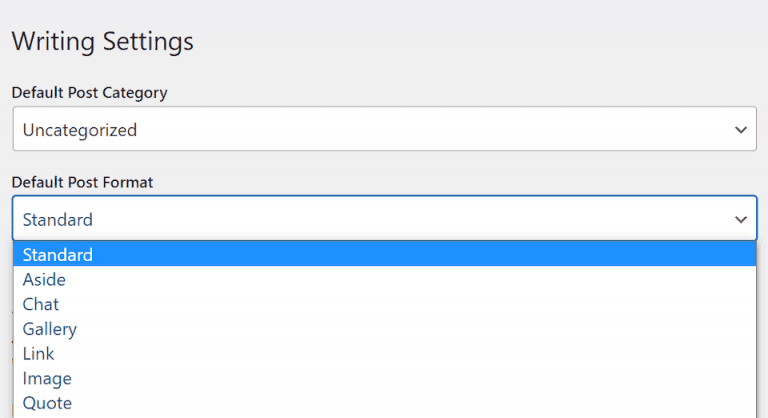This screenshot has width=768, height=418.
Task: Click the "Default Post Format" label
Action: pyautogui.click(x=82, y=182)
